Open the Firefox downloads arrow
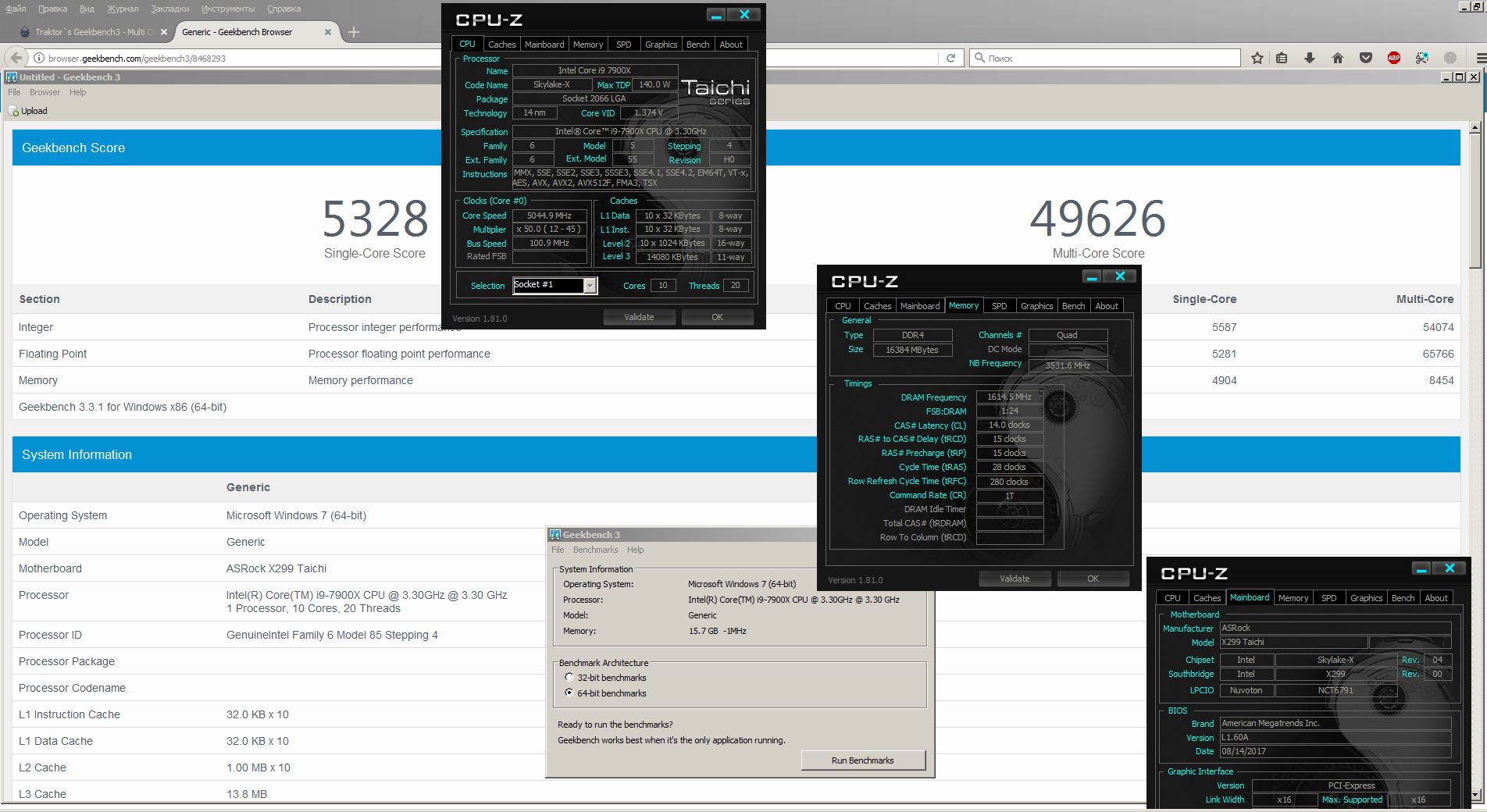 pos(1310,58)
